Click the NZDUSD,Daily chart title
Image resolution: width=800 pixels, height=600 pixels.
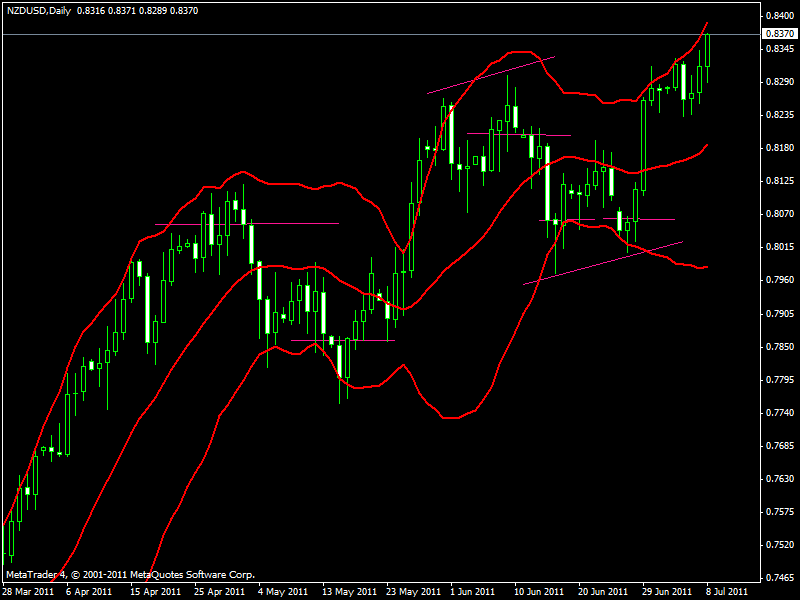tap(39, 11)
